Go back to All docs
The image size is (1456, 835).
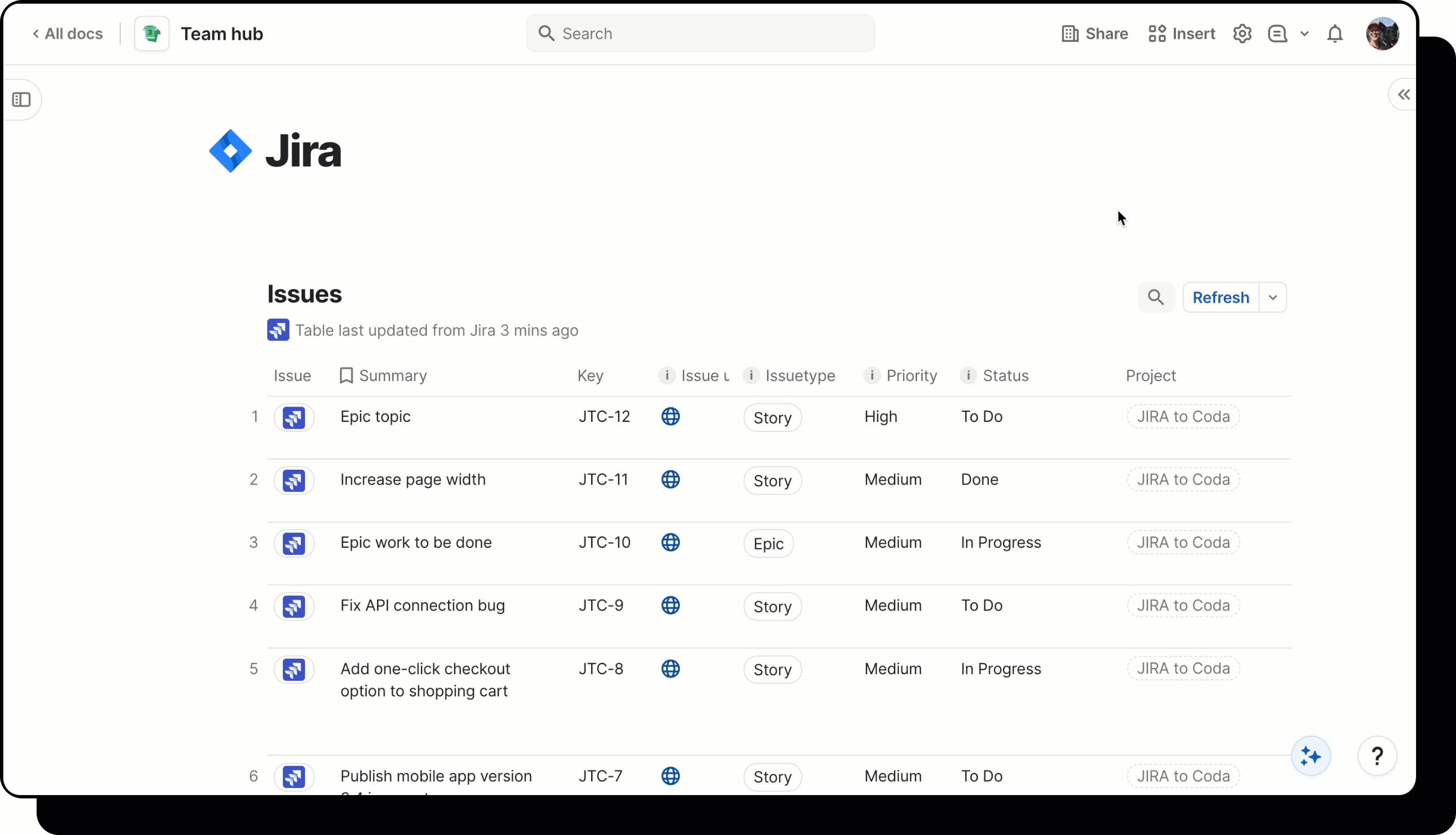(68, 34)
